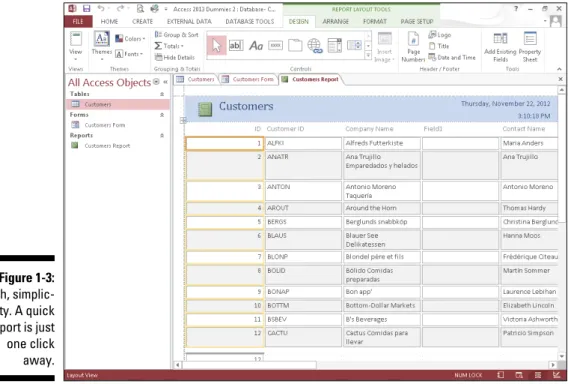The width and height of the screenshot is (568, 384).
Task: Collapse the ribbon with the arrow
Action: 559,69
